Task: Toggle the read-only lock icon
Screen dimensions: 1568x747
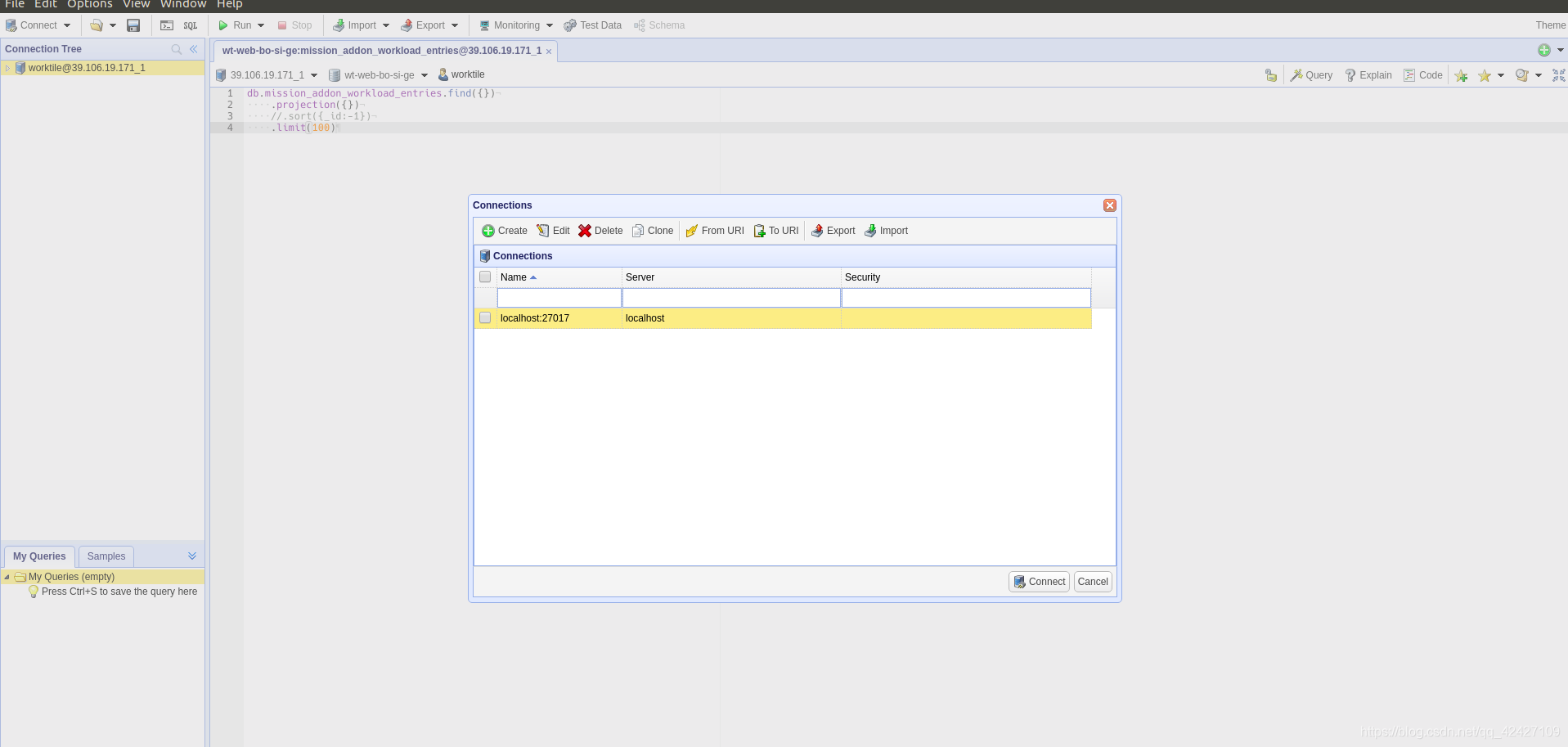Action: (x=1271, y=75)
